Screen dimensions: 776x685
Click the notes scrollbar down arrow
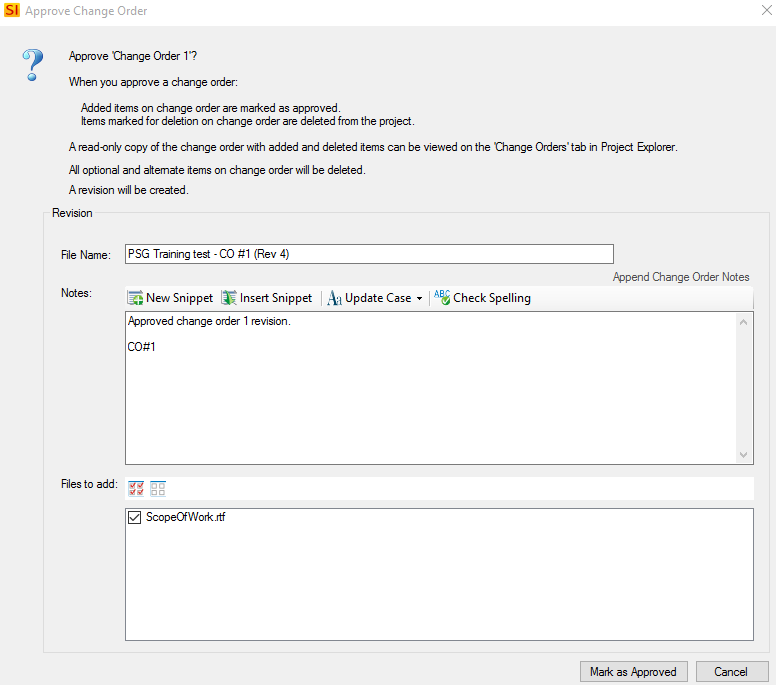pos(743,454)
